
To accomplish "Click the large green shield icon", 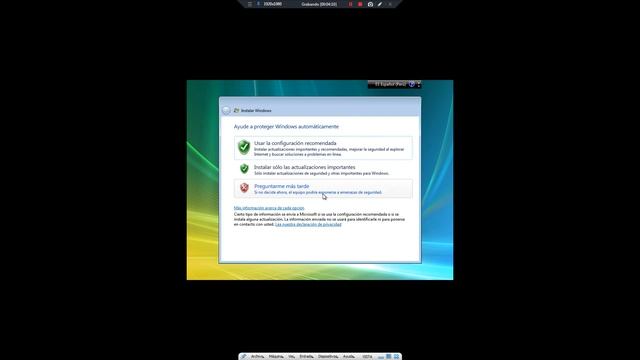I will [244, 147].
